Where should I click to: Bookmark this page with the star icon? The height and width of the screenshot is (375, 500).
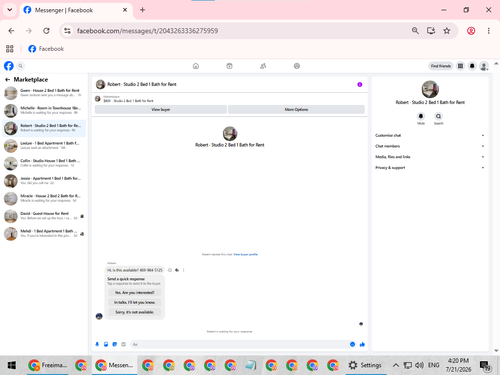[x=447, y=31]
